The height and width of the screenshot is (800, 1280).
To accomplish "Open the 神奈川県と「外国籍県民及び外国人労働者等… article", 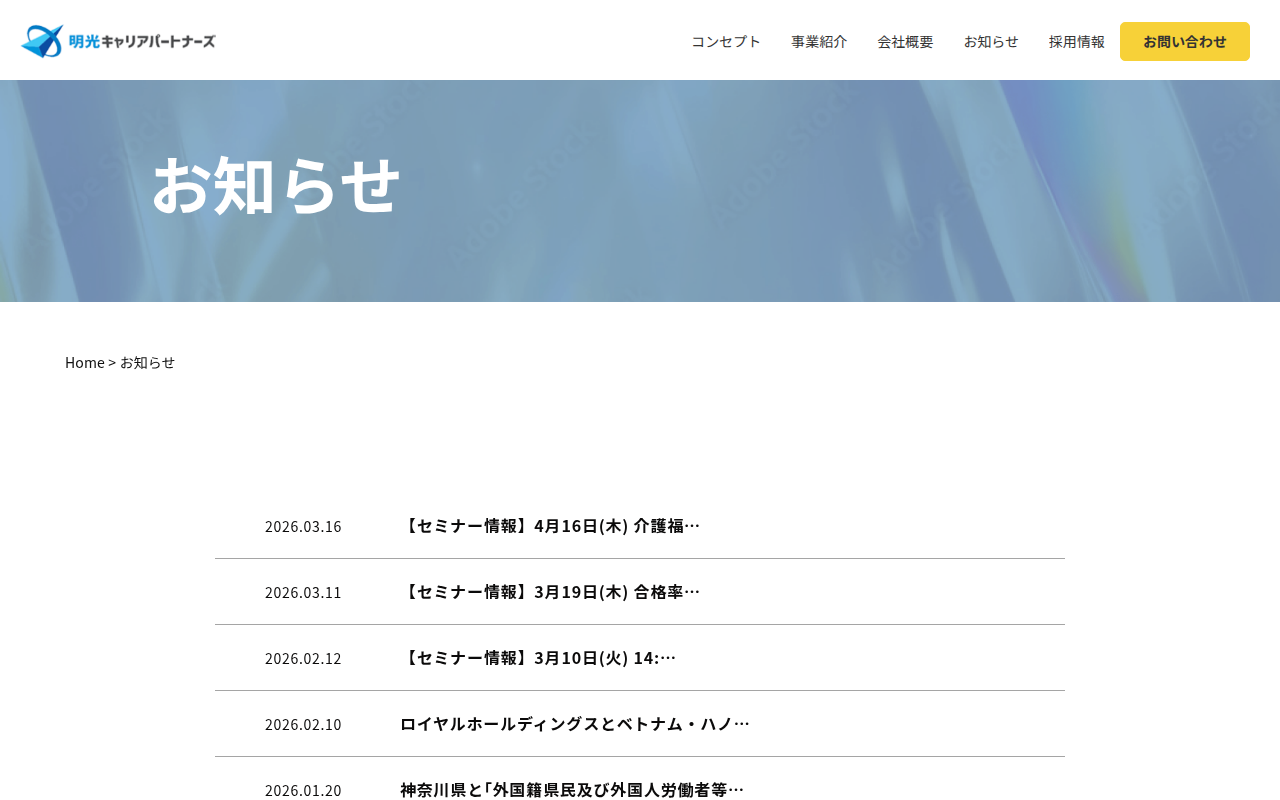I will click(x=572, y=790).
